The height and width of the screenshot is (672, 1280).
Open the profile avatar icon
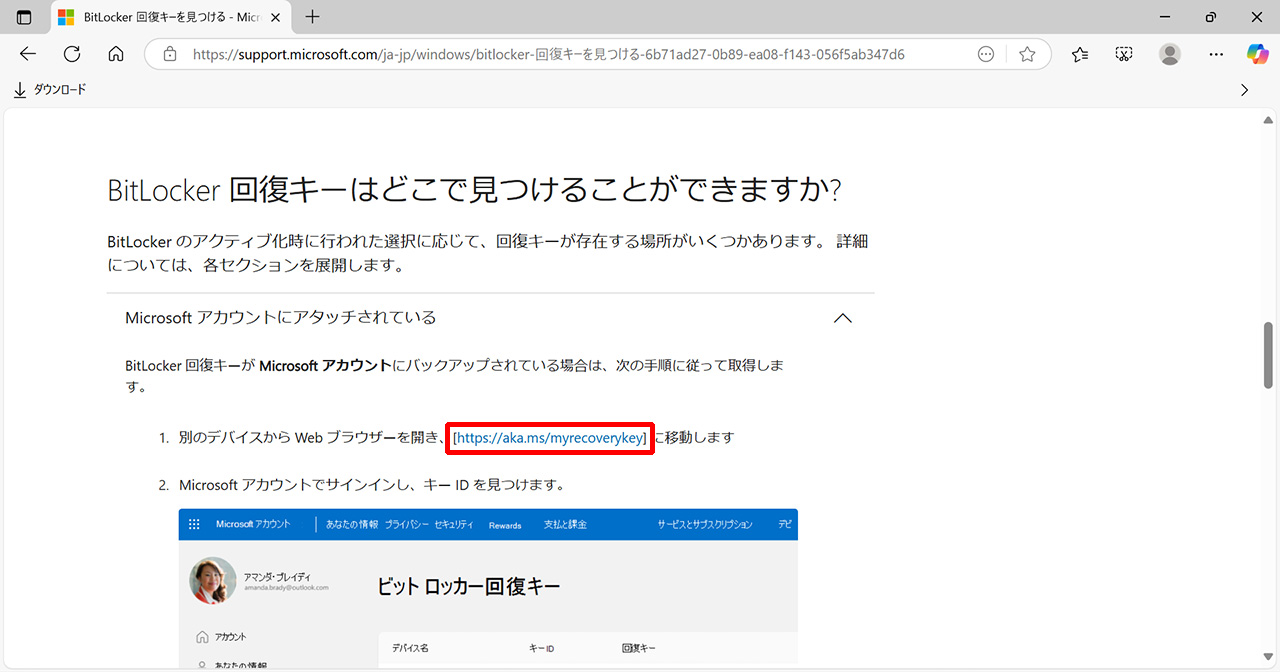(1170, 54)
